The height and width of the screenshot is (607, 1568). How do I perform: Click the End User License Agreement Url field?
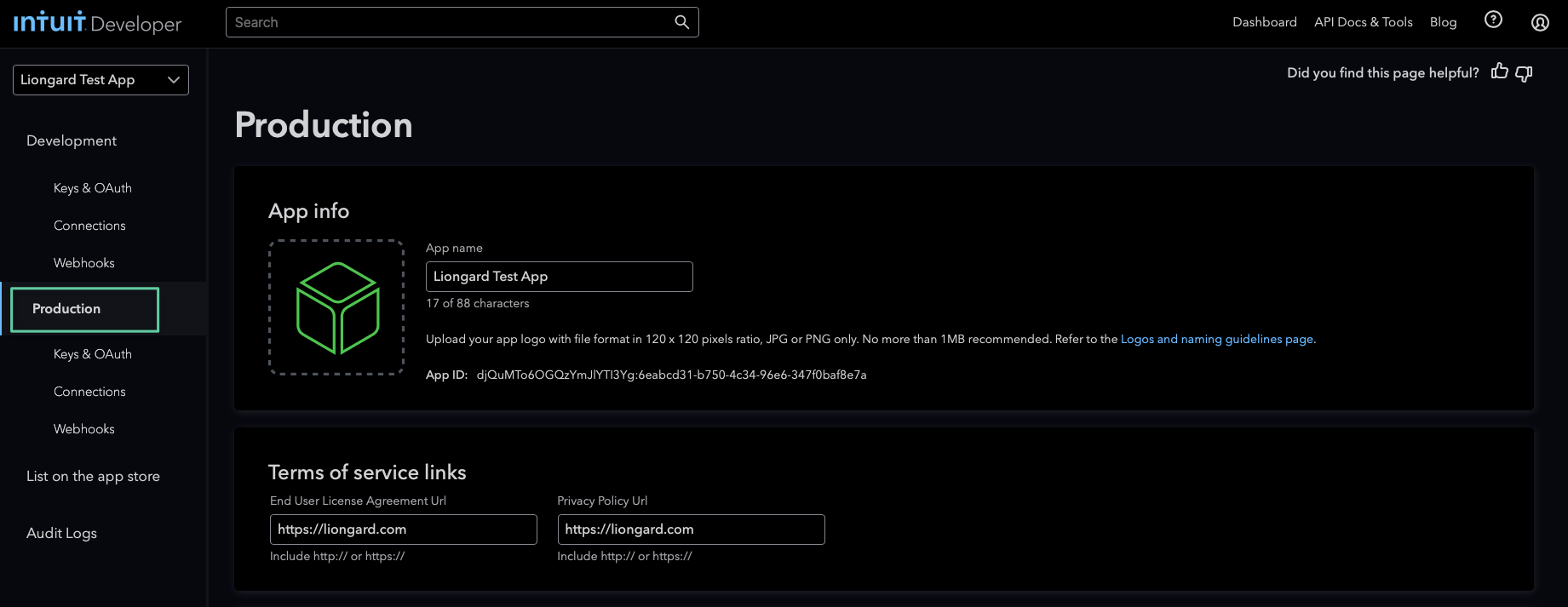point(403,530)
